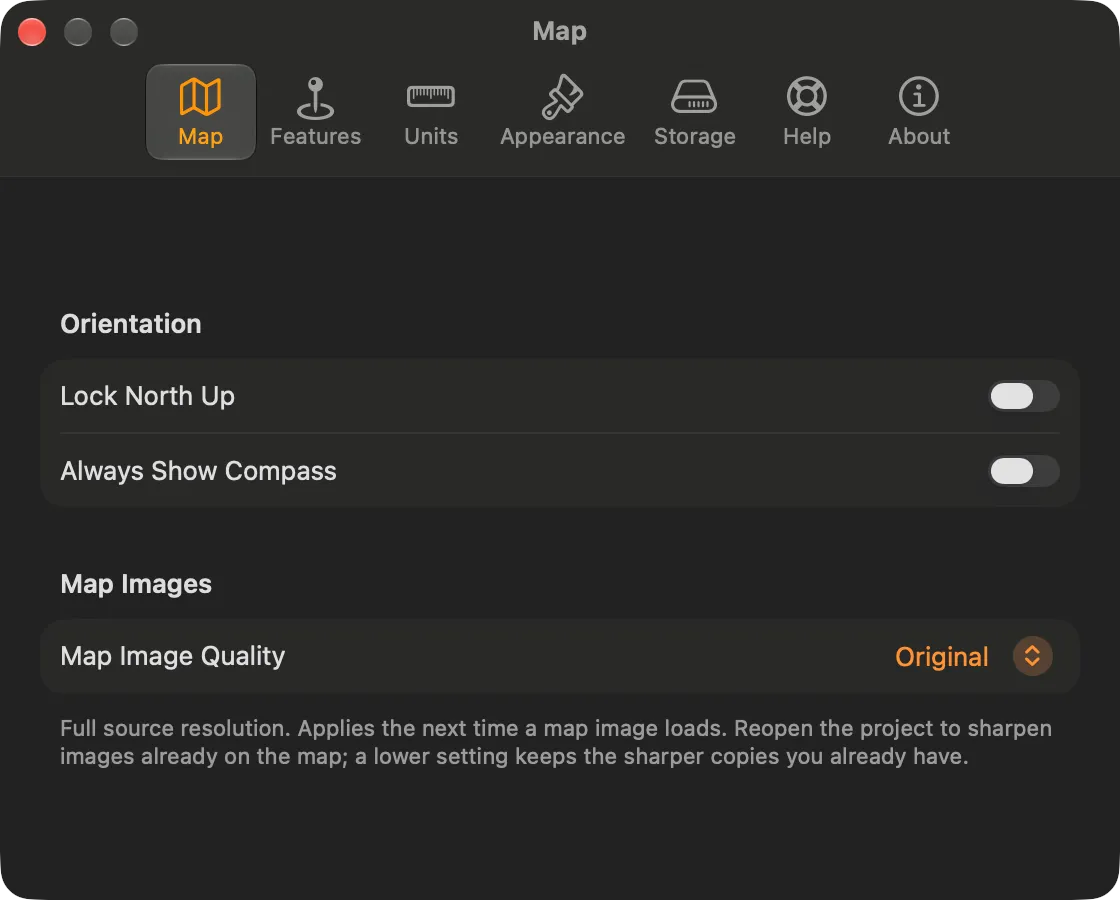Click the Full source resolution description text
The height and width of the screenshot is (900, 1120).
[556, 742]
